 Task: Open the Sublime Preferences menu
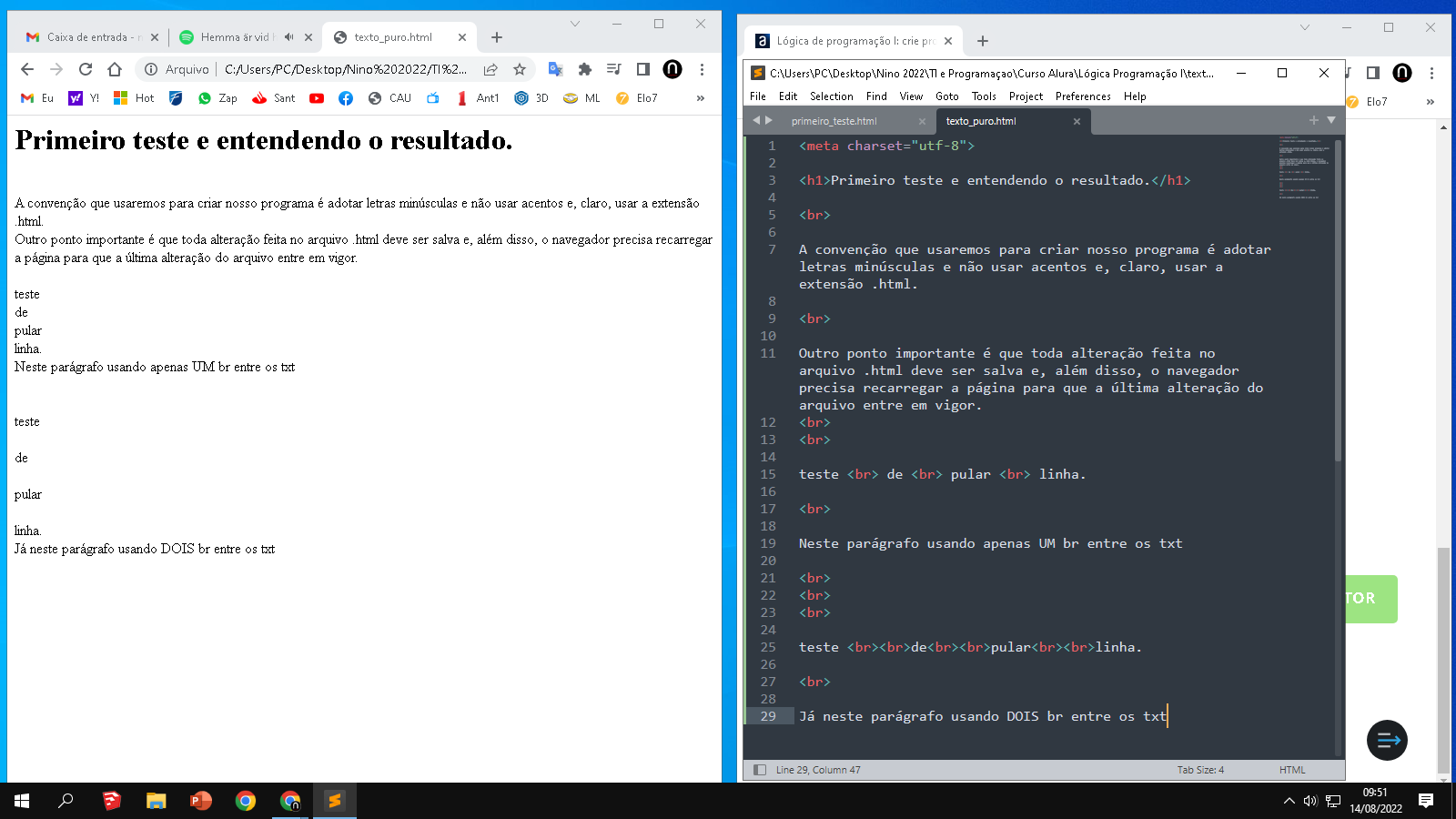pyautogui.click(x=1083, y=96)
